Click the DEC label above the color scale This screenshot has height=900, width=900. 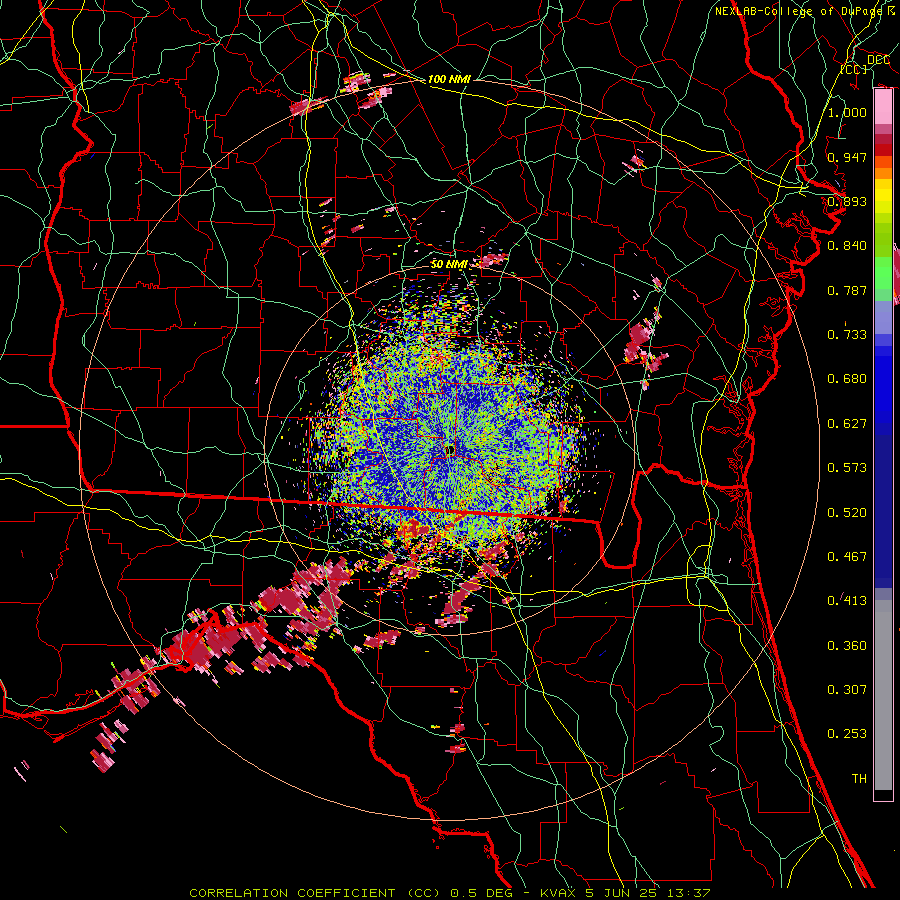click(878, 60)
